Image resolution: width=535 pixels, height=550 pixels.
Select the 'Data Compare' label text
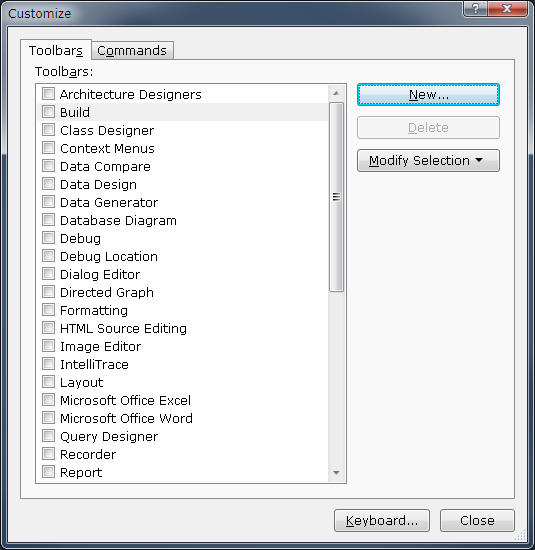[x=105, y=167]
